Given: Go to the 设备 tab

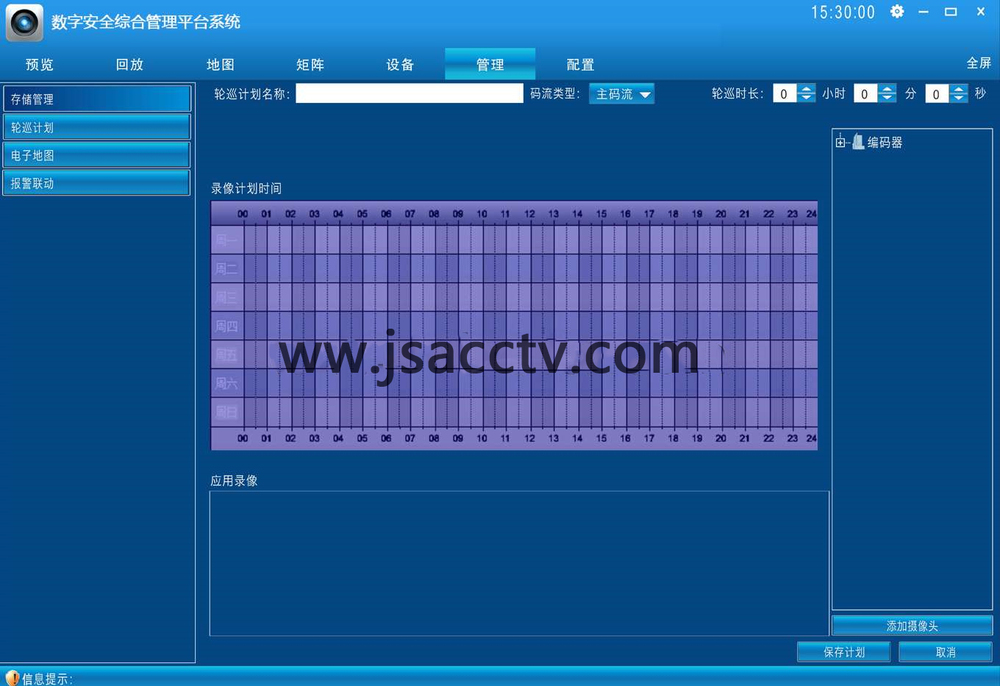Looking at the screenshot, I should (400, 64).
